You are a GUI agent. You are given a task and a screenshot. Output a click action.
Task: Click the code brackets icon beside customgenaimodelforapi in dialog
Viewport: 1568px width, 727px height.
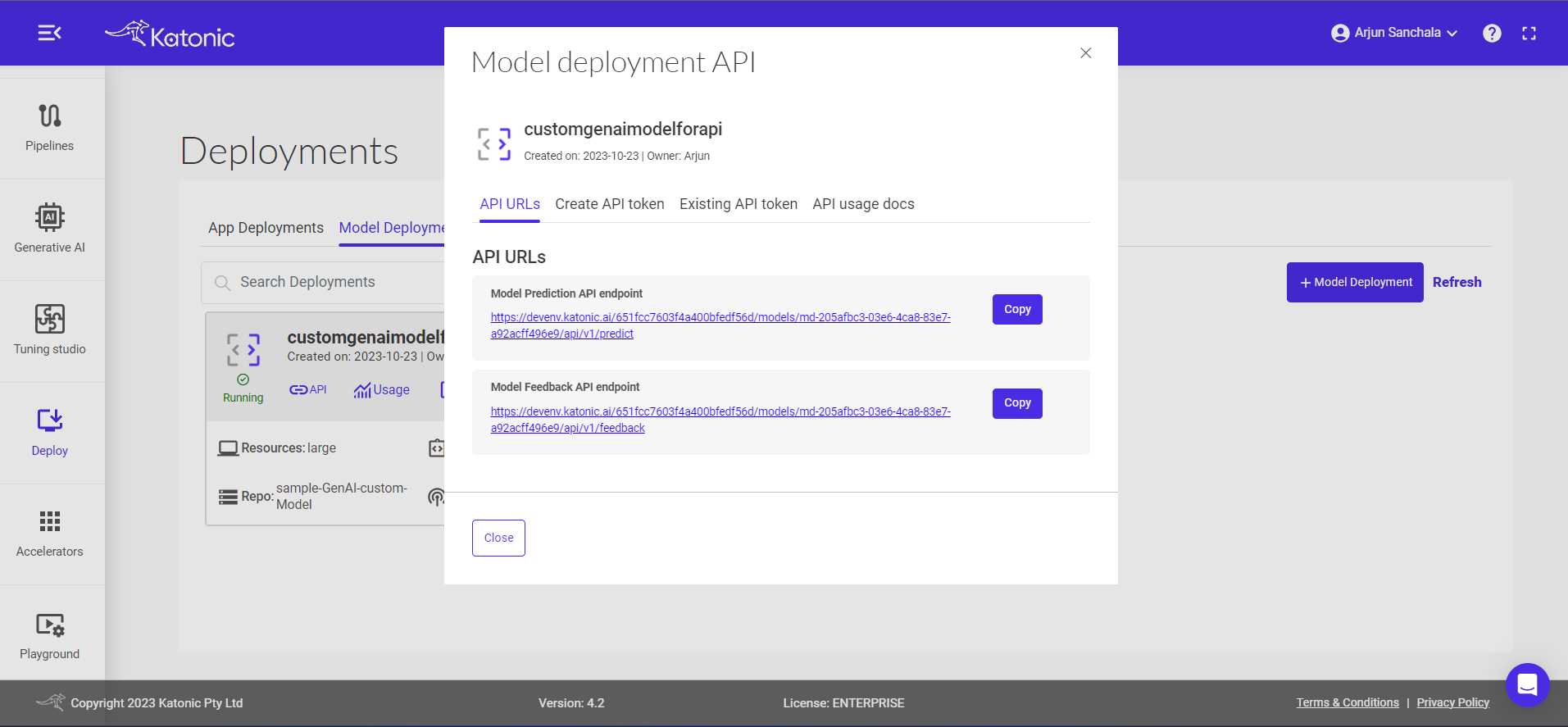(494, 143)
